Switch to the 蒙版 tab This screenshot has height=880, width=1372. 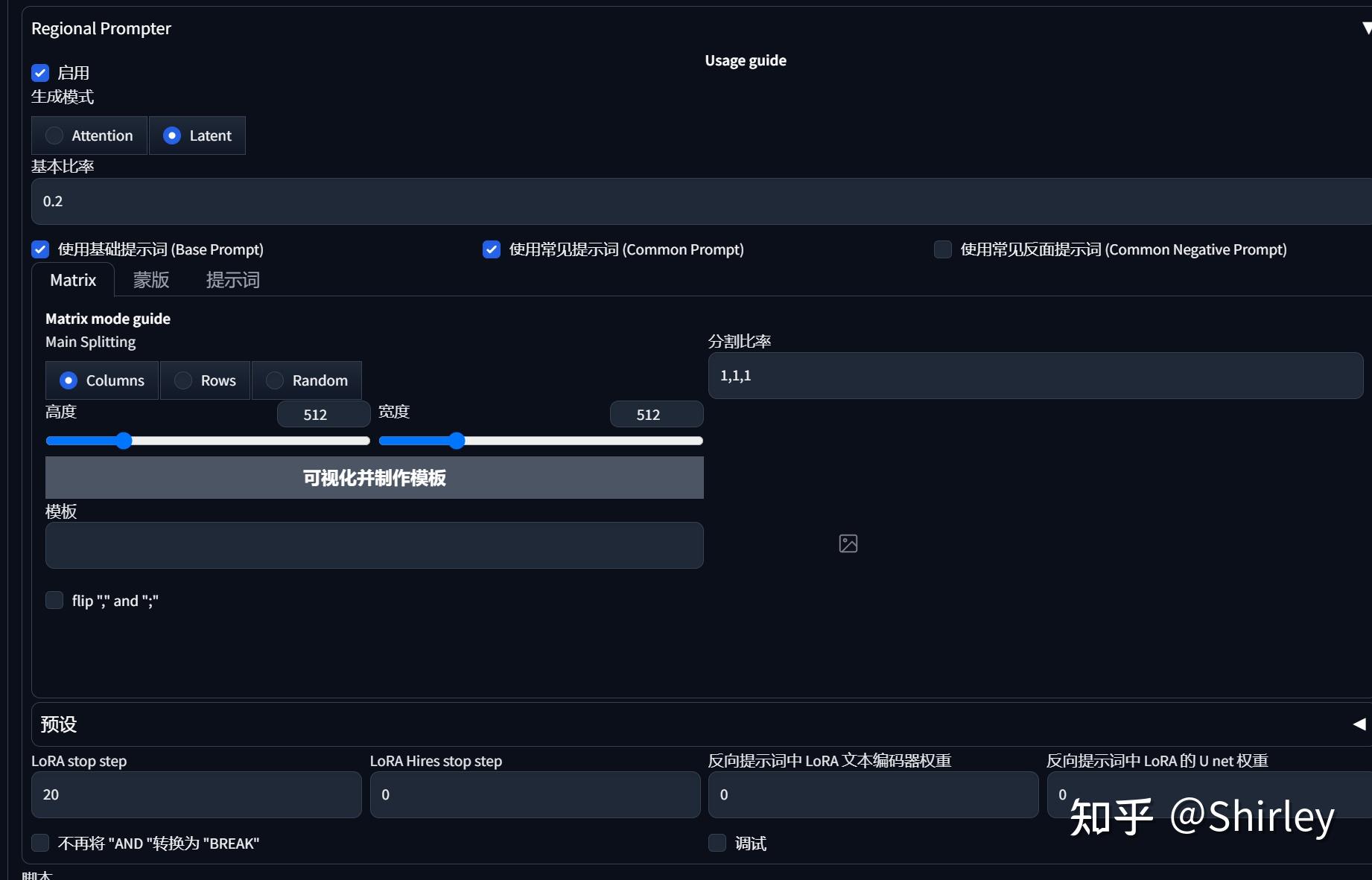151,280
